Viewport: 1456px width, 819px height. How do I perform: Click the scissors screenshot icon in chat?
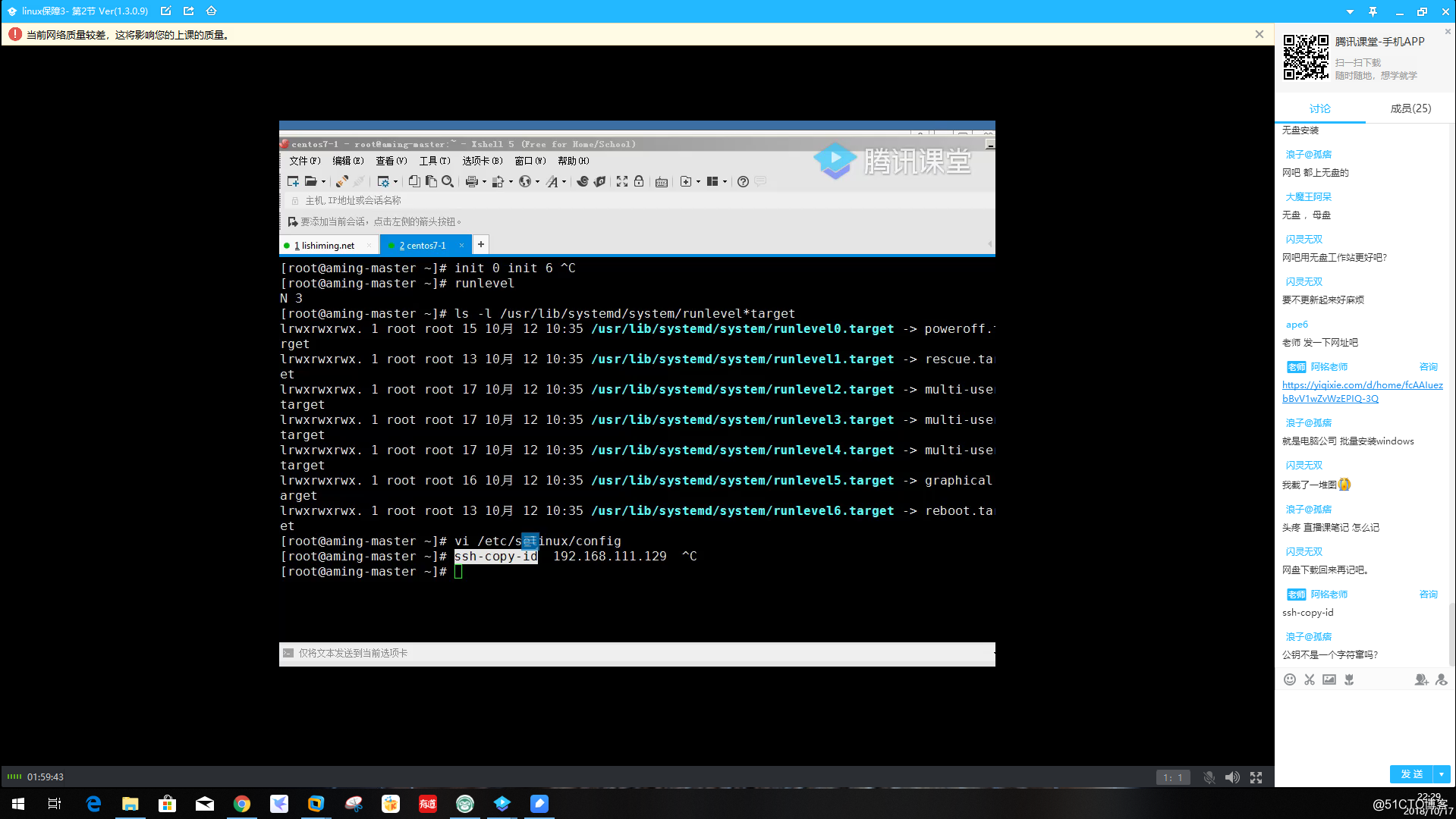tap(1310, 679)
